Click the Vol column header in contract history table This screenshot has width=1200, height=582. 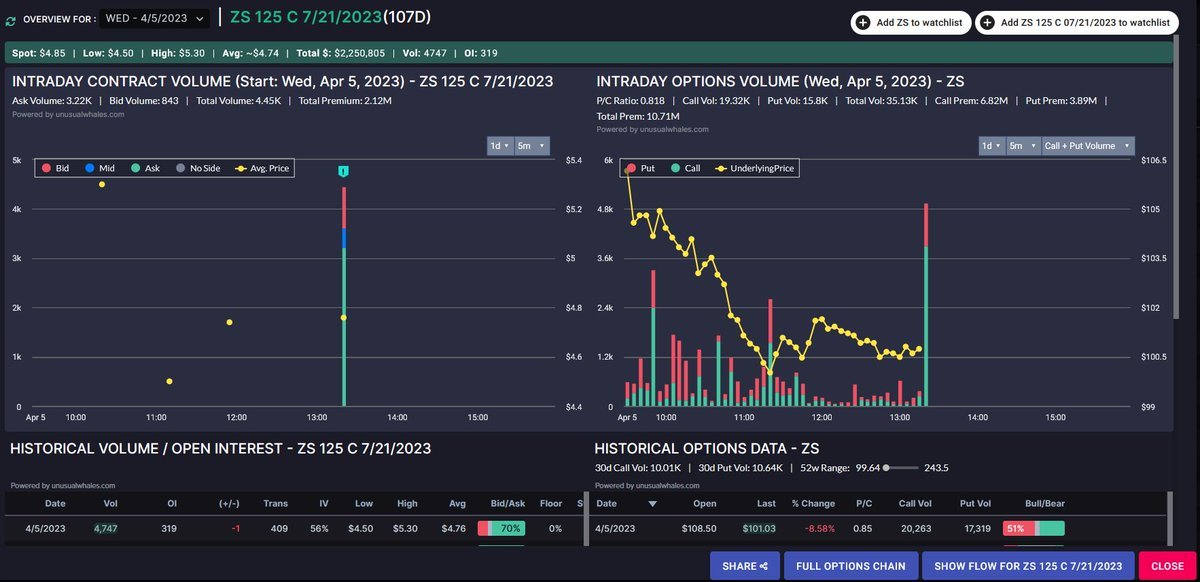pyautogui.click(x=111, y=503)
